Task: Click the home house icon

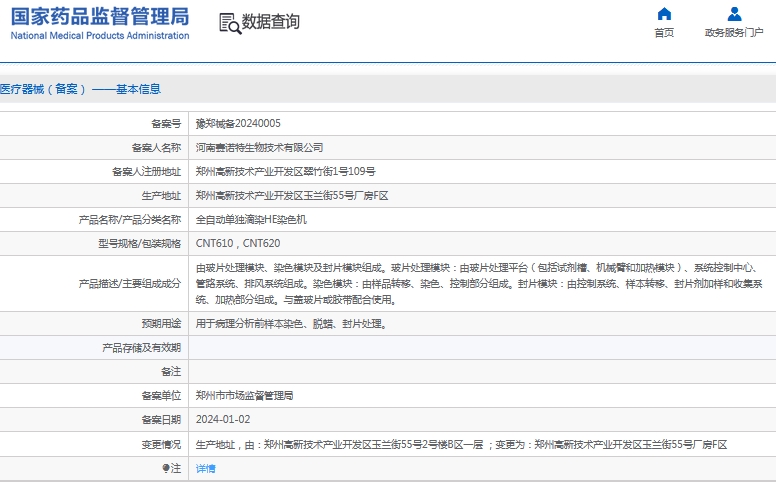Action: click(x=664, y=14)
